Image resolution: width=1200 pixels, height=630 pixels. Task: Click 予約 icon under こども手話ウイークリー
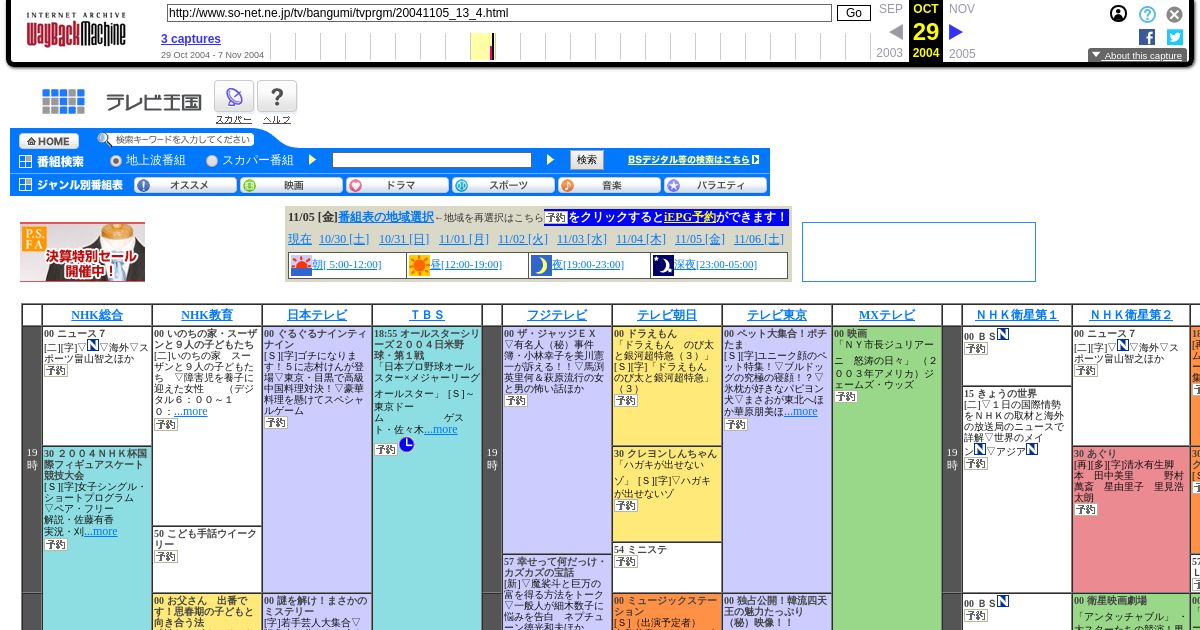(x=165, y=556)
